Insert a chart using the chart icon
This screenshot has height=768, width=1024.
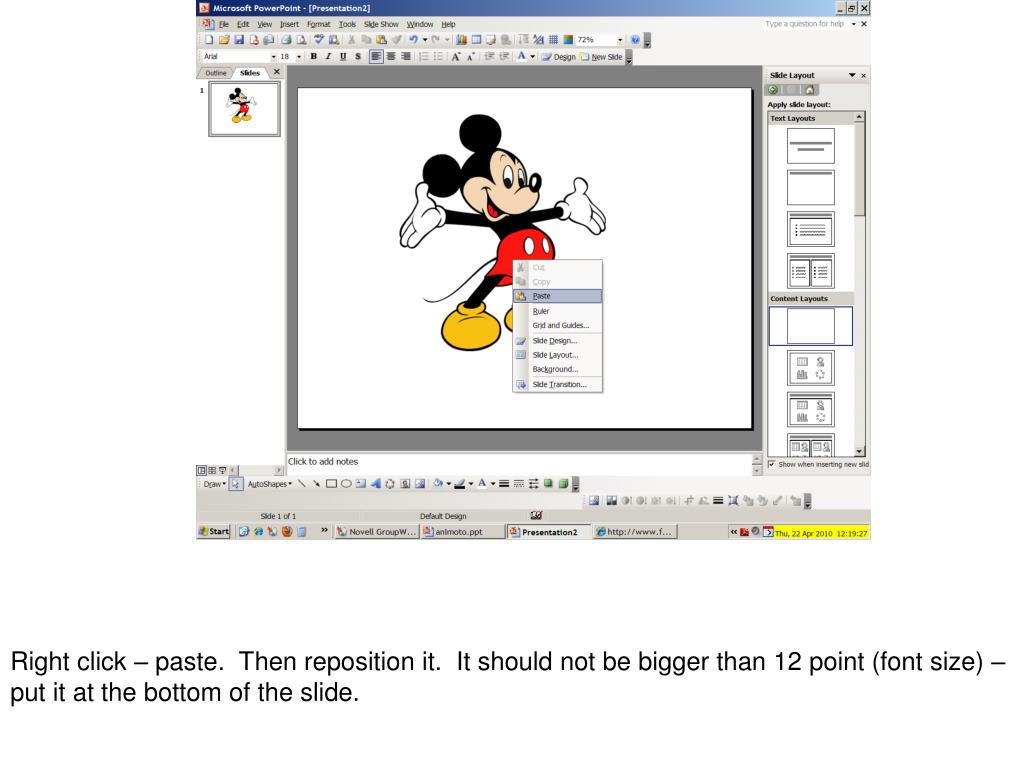coord(461,40)
